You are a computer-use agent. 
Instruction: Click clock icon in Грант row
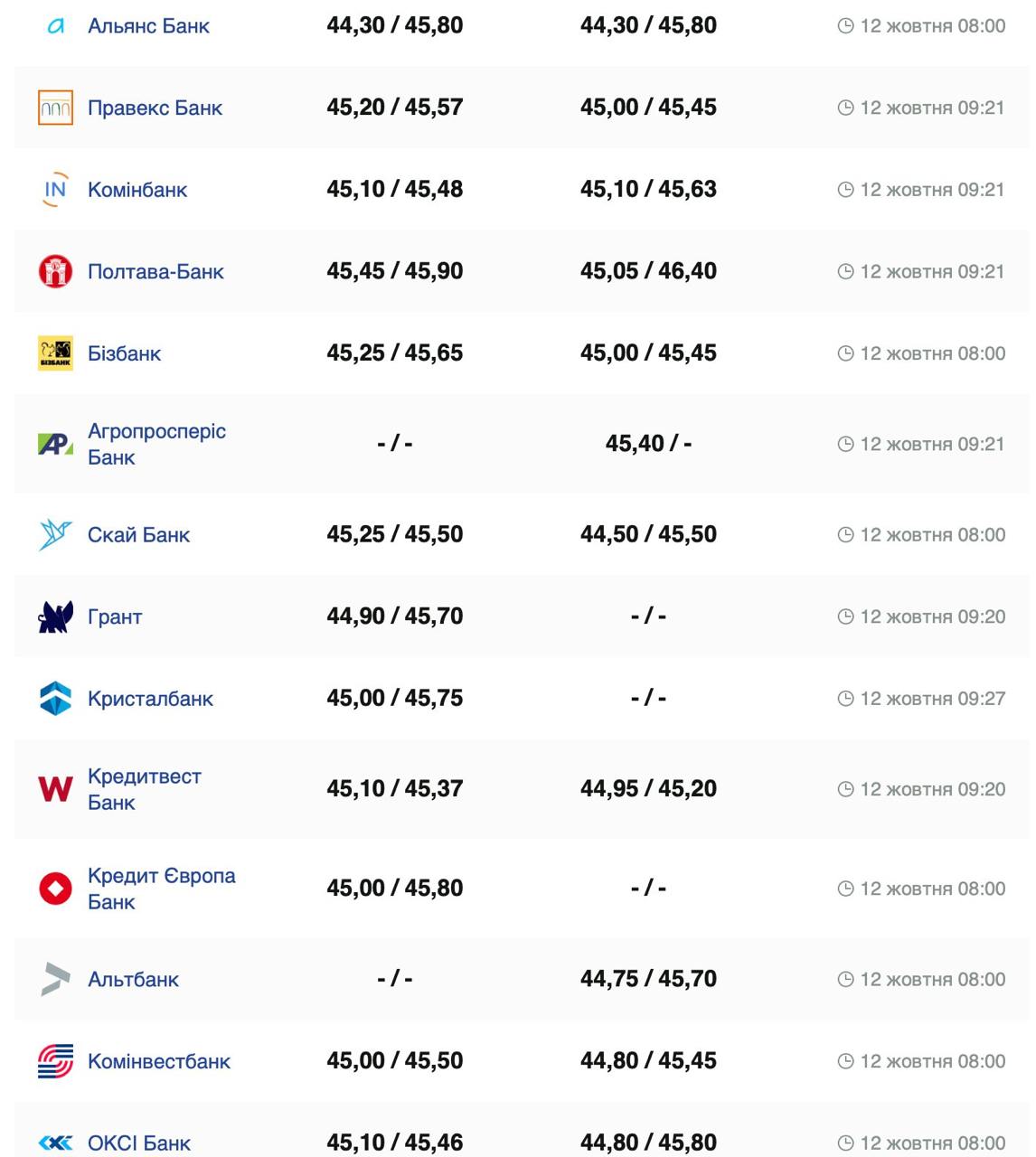pos(845,617)
